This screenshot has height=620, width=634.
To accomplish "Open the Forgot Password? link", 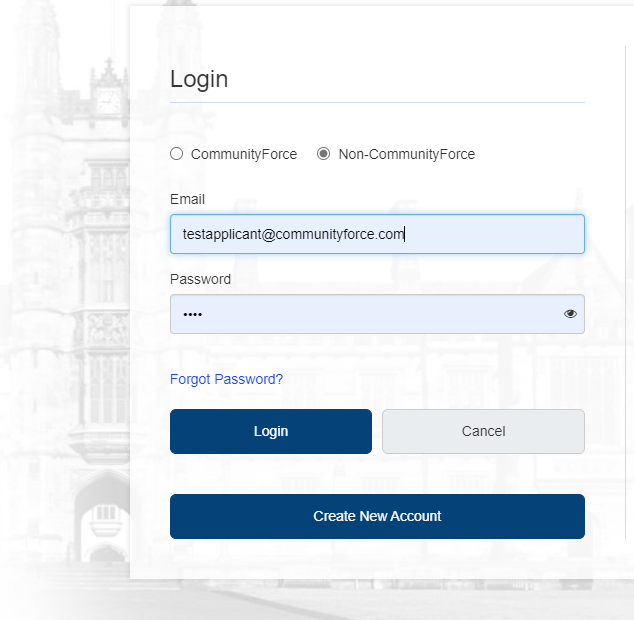I will (x=226, y=379).
